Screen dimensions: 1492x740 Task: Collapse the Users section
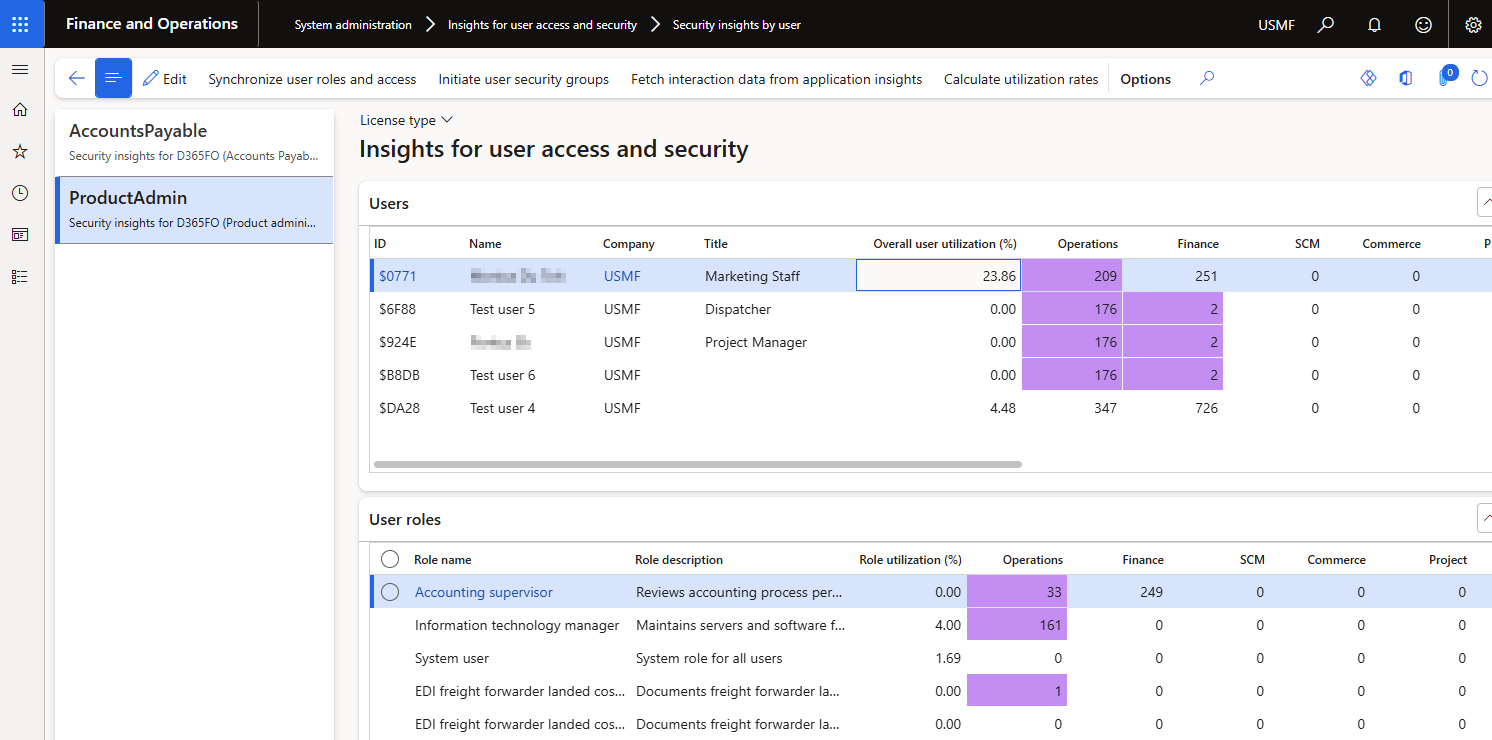tap(1484, 203)
